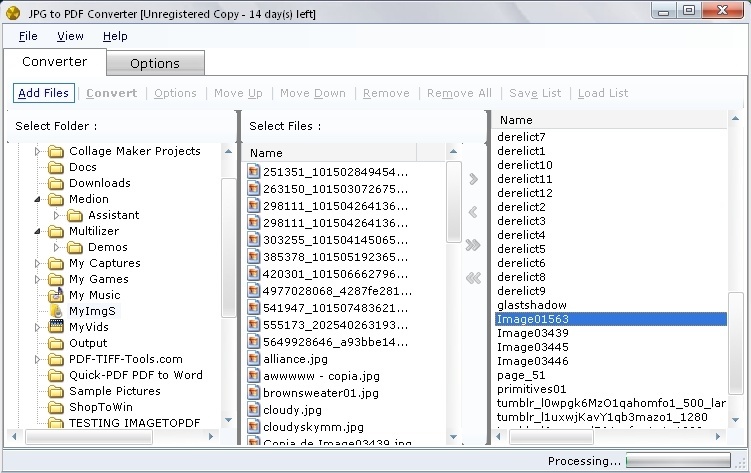Select the cloudy.jpg file icon
751x473 pixels.
pos(253,410)
